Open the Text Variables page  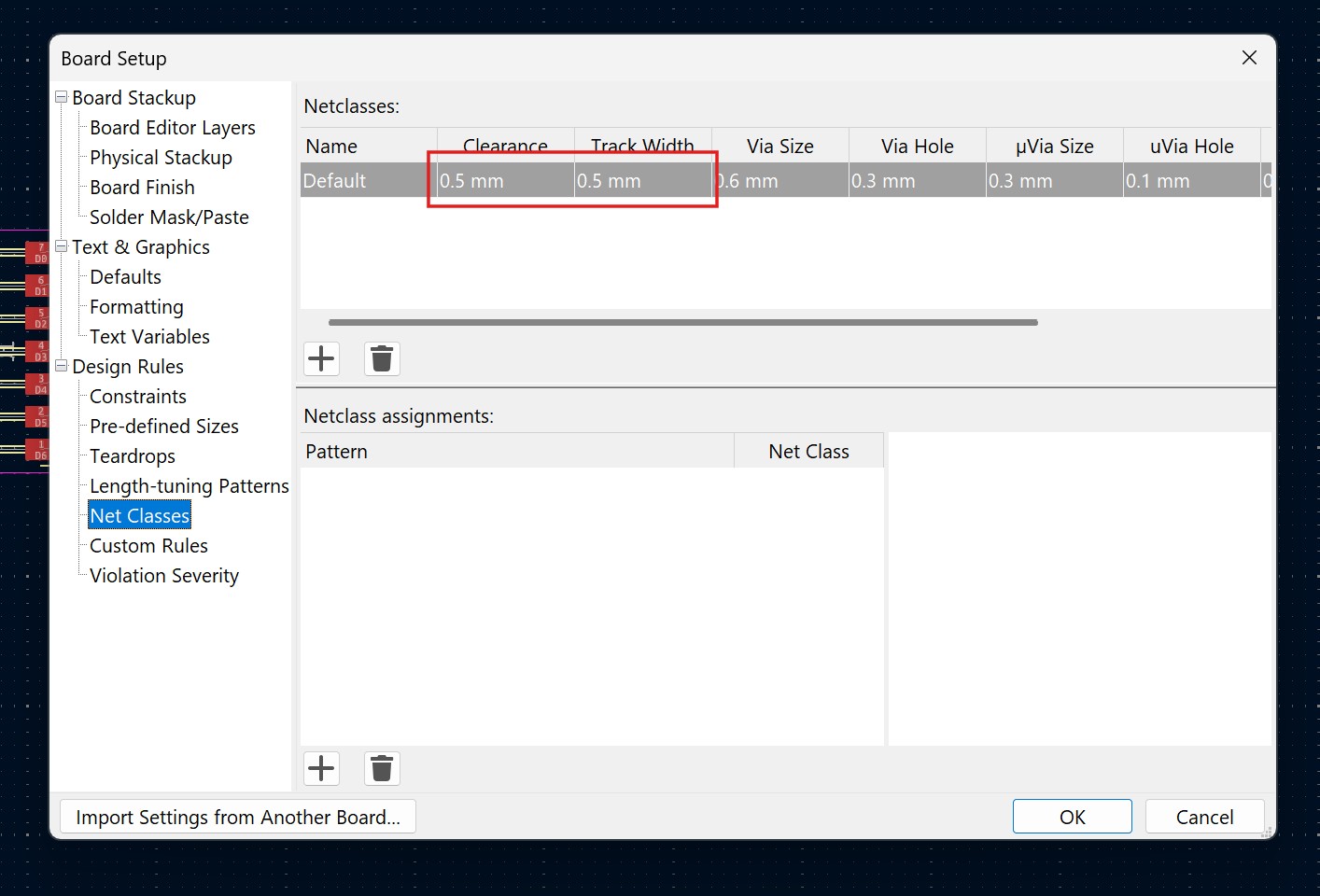point(149,337)
